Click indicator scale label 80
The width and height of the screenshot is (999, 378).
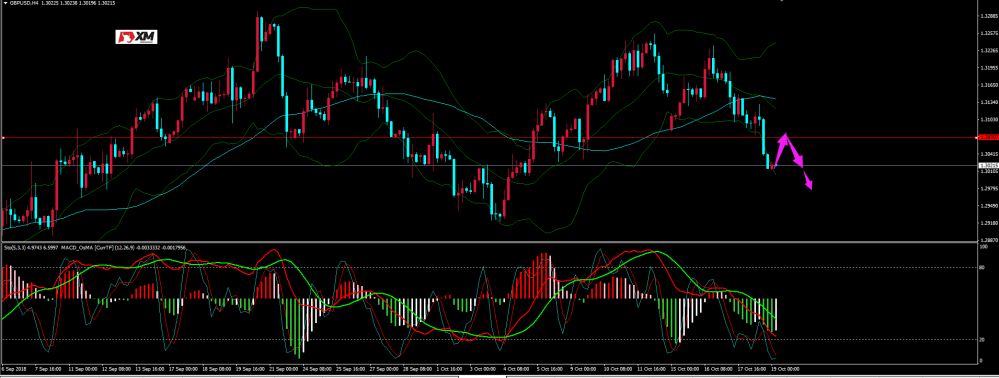click(982, 268)
